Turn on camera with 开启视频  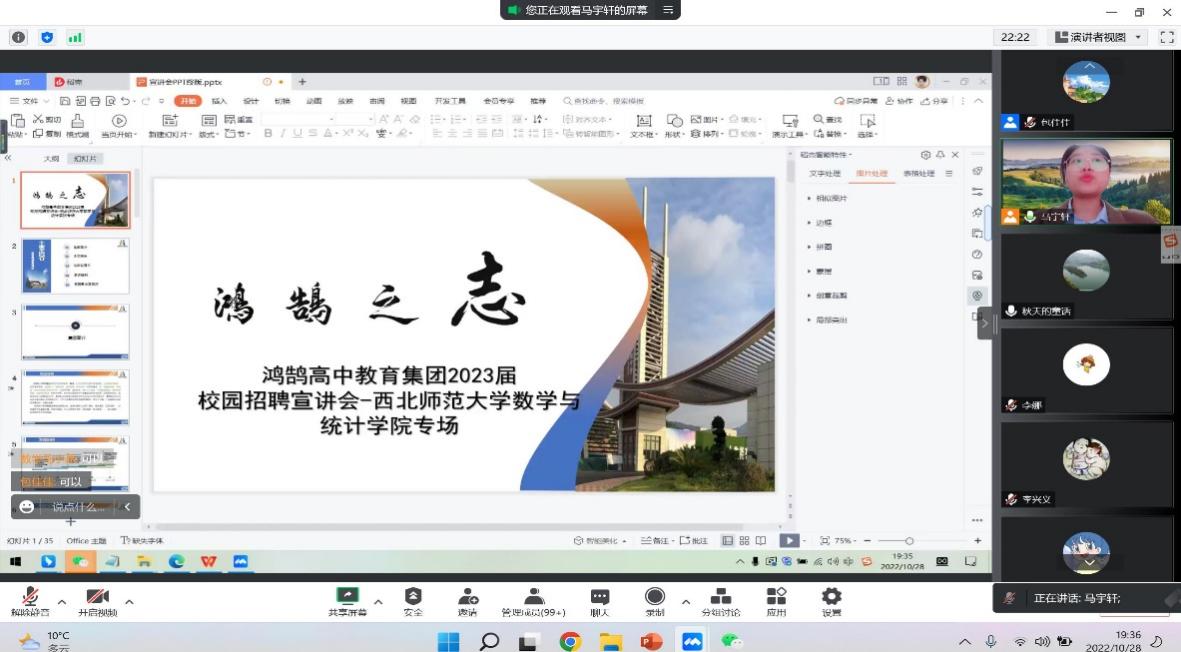[97, 598]
